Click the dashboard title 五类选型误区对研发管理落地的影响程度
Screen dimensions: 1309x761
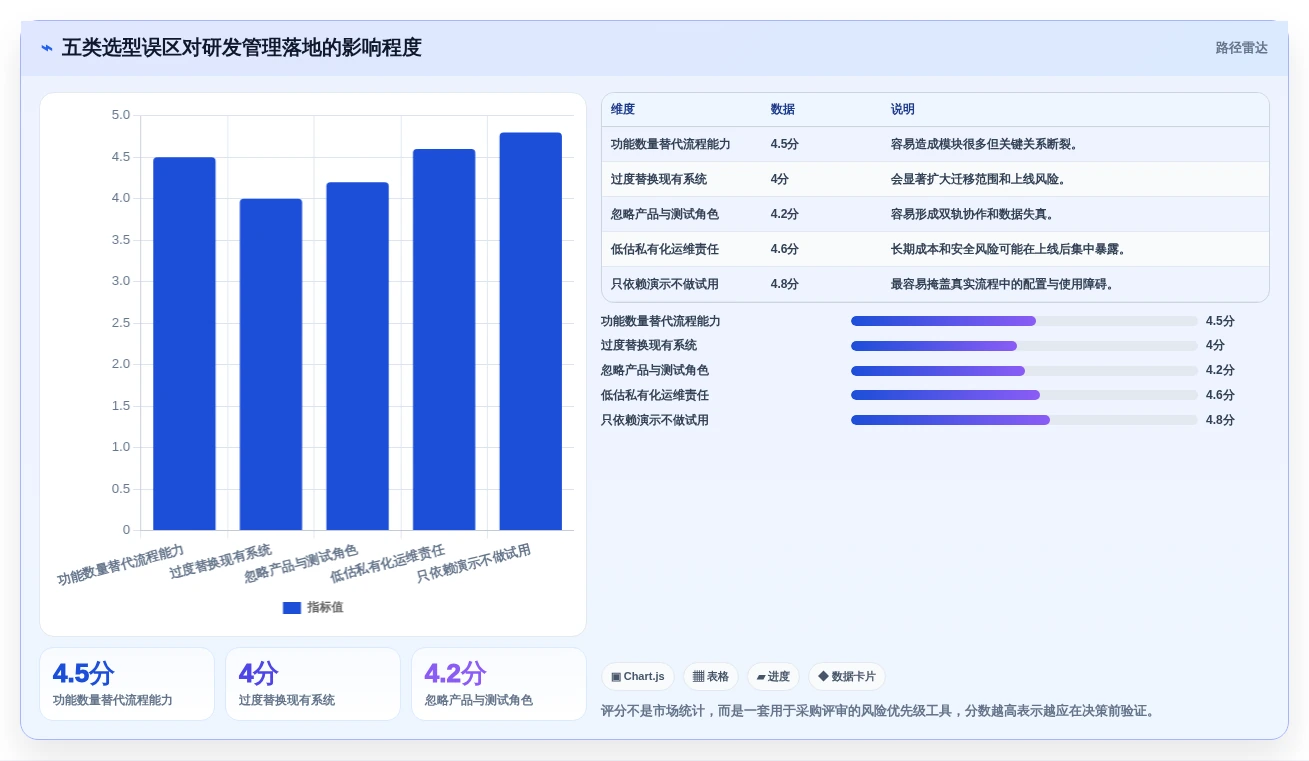[x=241, y=48]
